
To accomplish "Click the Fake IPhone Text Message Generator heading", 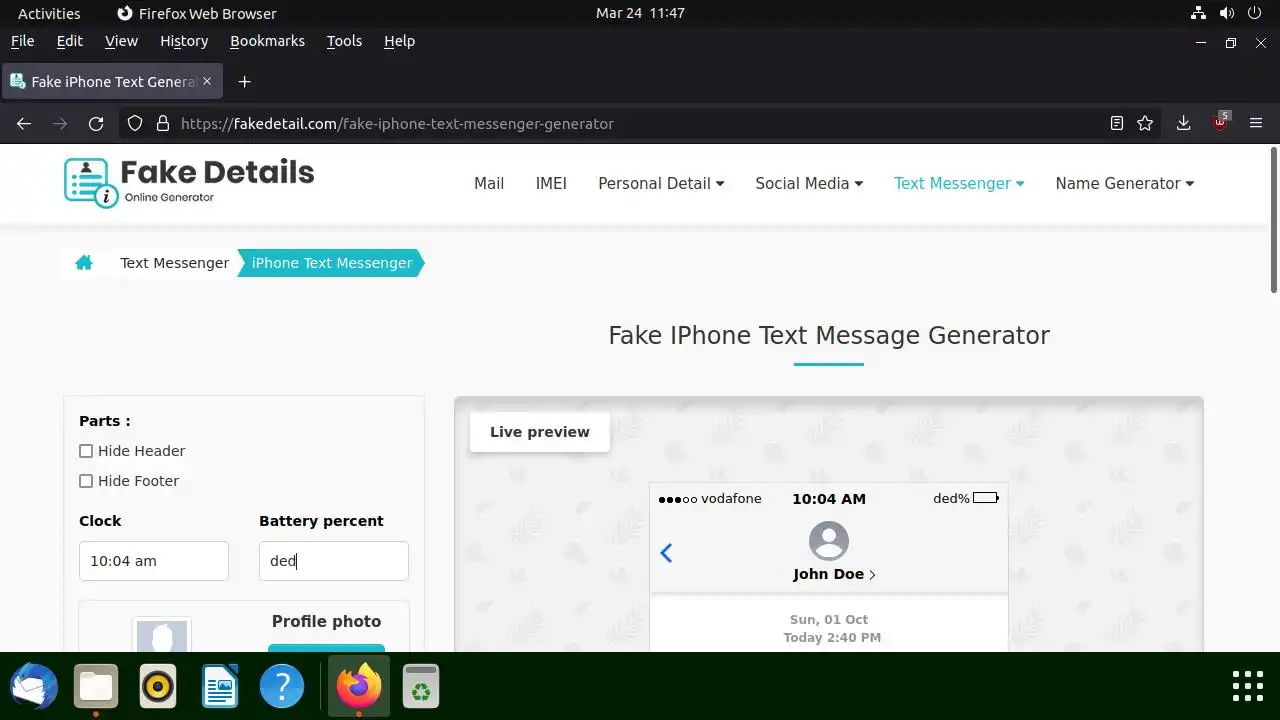I will tap(829, 335).
